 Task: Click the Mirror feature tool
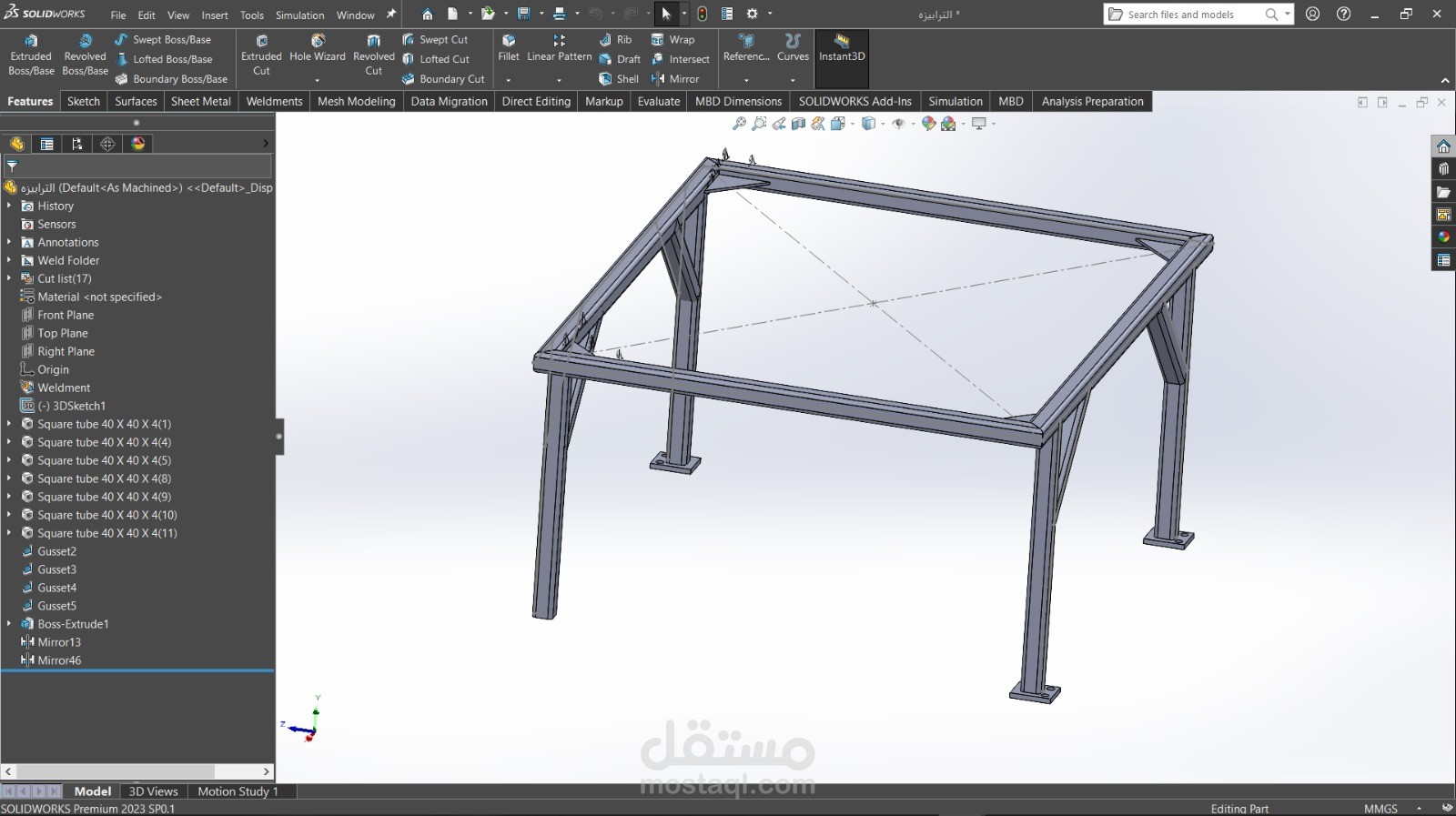click(675, 79)
